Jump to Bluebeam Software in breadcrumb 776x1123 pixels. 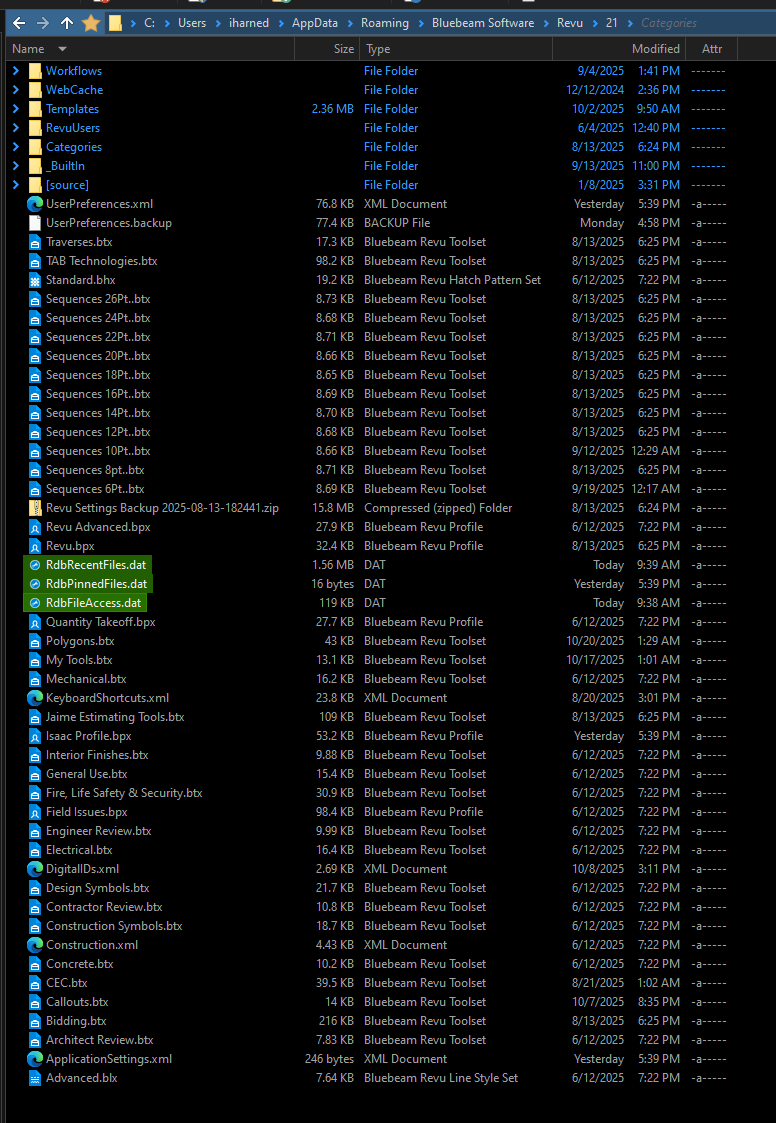point(483,23)
